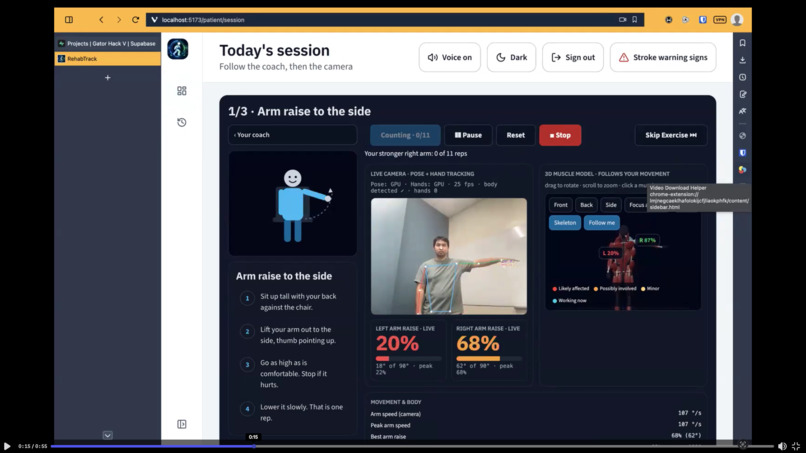The image size is (806, 453).
Task: Expand the tab list chevron at sidebar bottom
Action: (x=107, y=436)
